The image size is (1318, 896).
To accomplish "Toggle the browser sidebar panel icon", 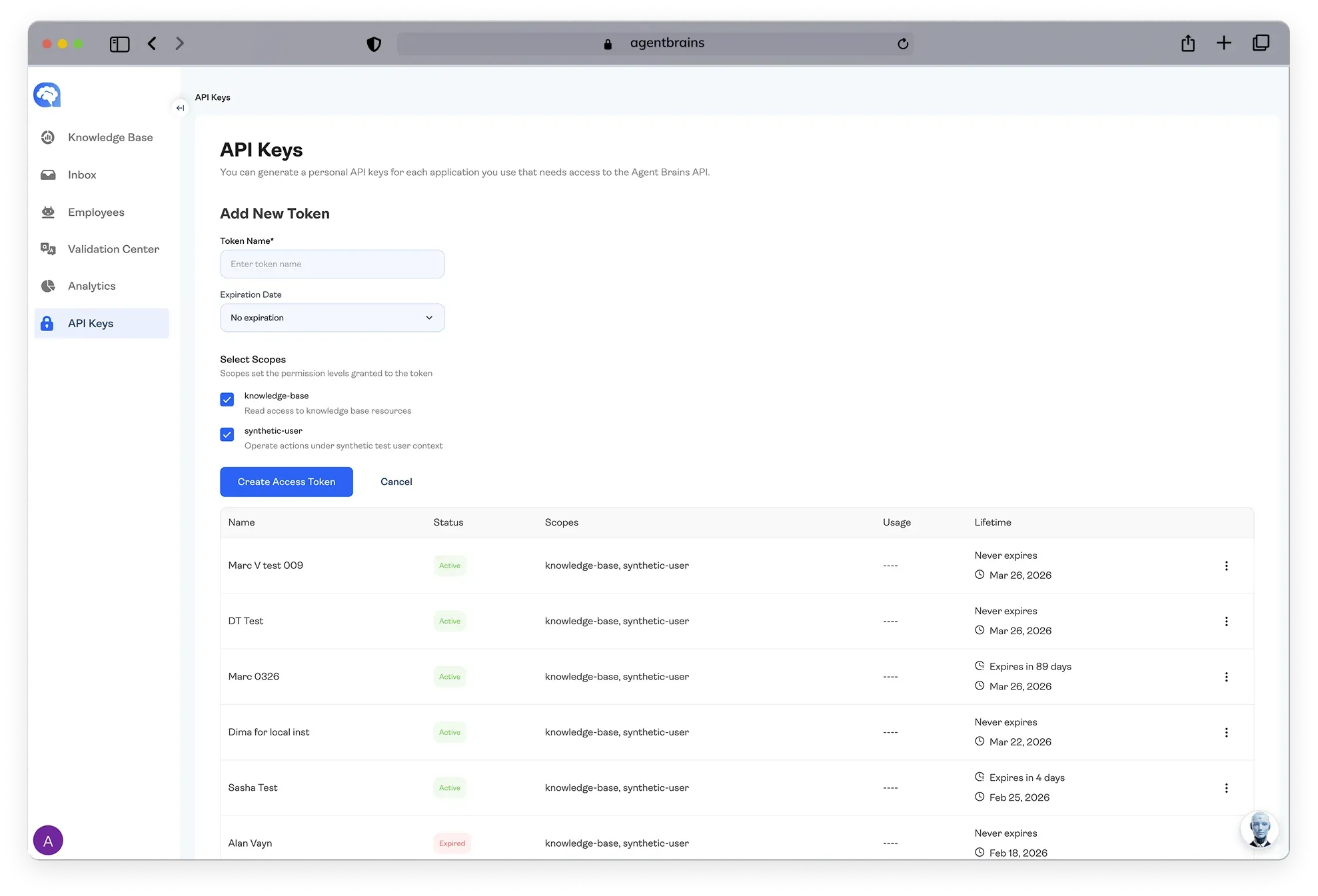I will click(x=119, y=44).
